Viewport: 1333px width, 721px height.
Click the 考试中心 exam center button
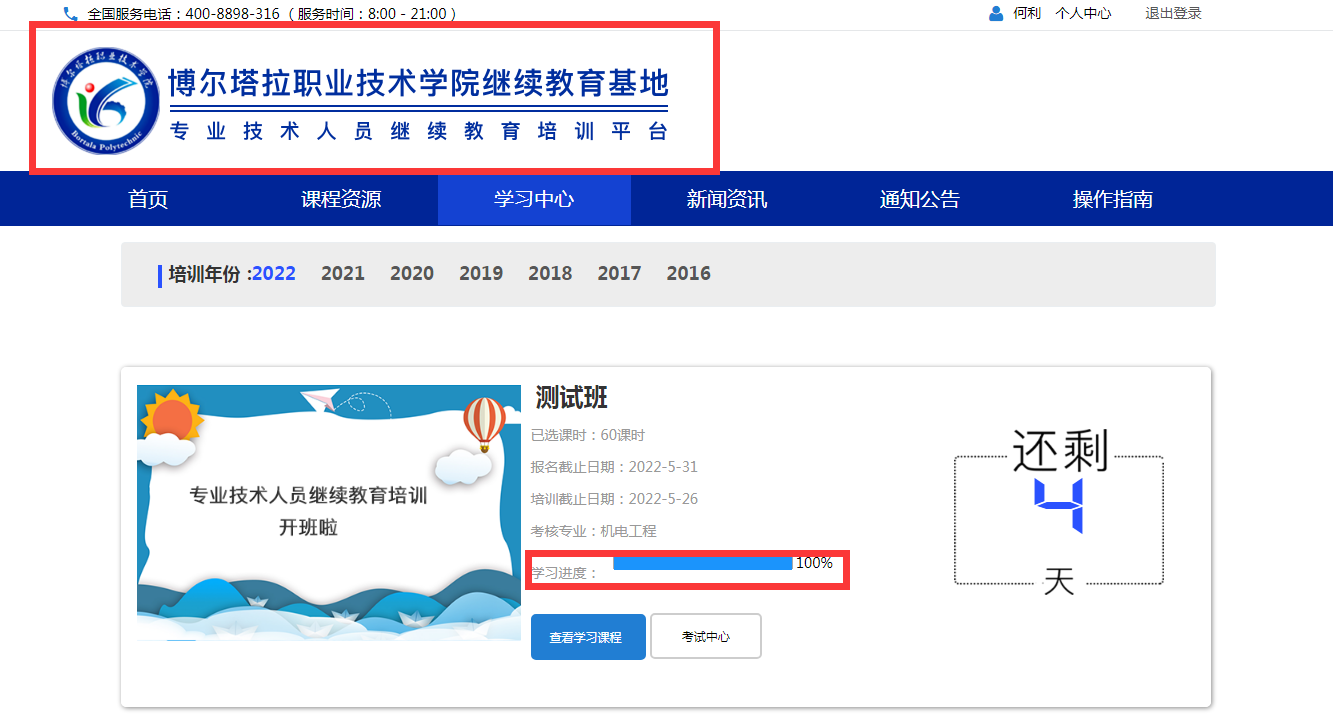pos(706,637)
